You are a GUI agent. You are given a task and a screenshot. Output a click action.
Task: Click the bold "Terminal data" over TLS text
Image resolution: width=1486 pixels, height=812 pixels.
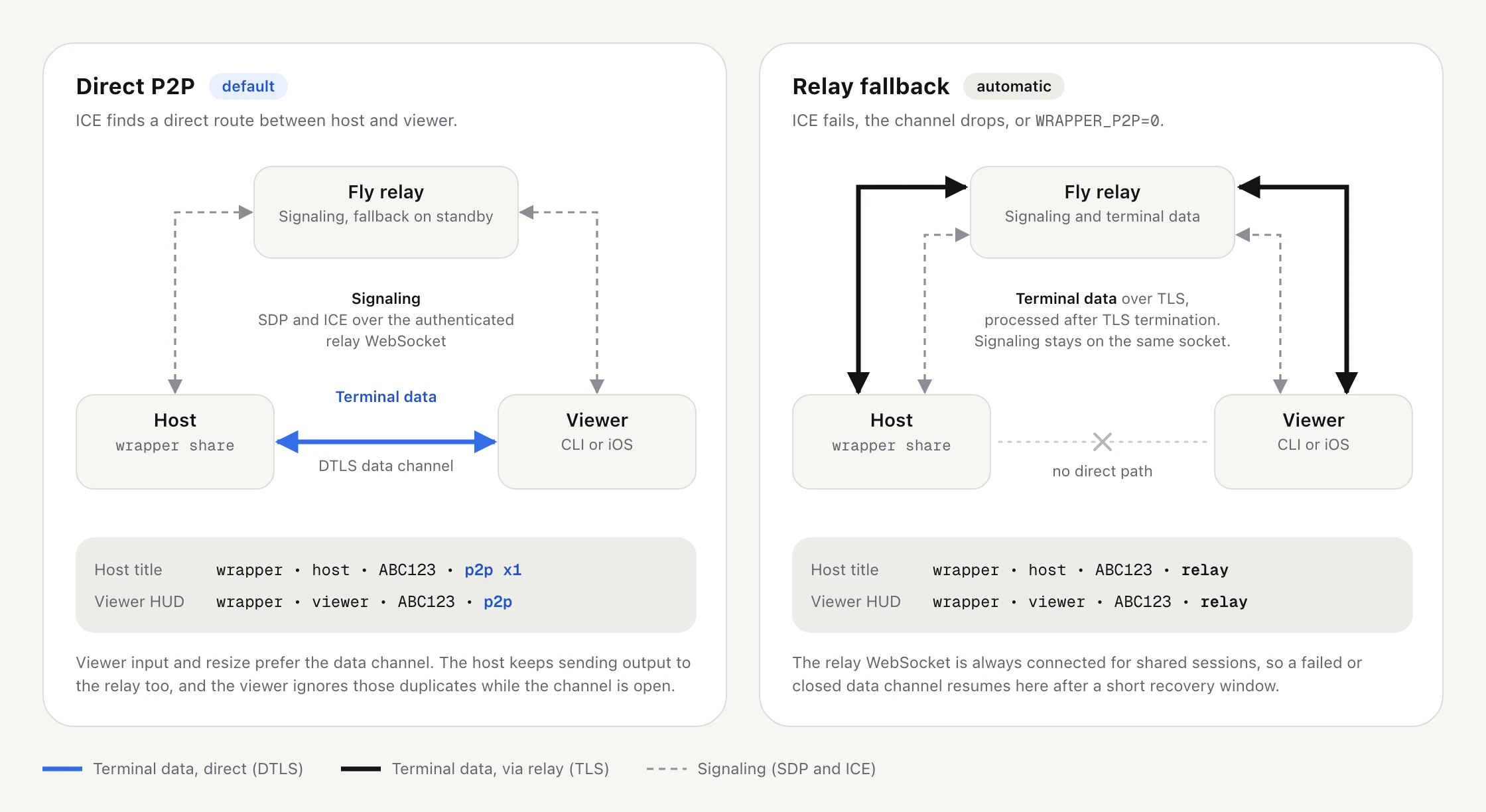[x=1066, y=299]
